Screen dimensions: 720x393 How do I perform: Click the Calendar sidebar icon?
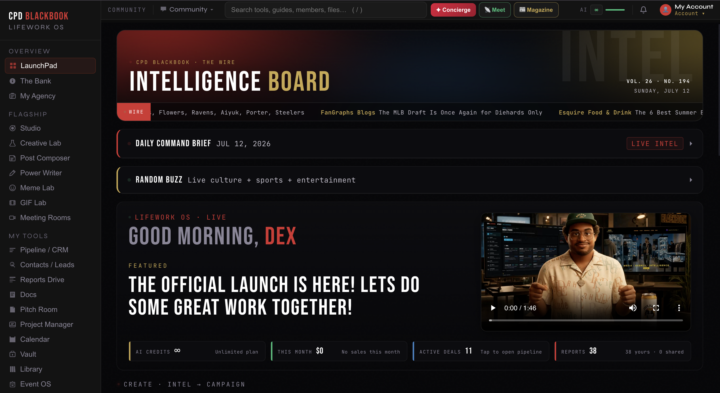(12, 339)
